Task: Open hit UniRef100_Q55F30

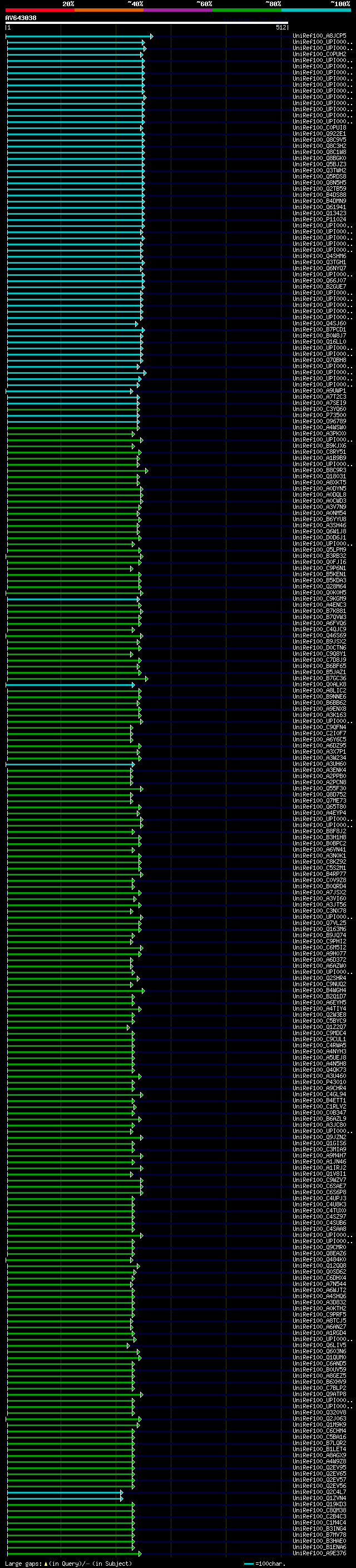Action: [319, 788]
